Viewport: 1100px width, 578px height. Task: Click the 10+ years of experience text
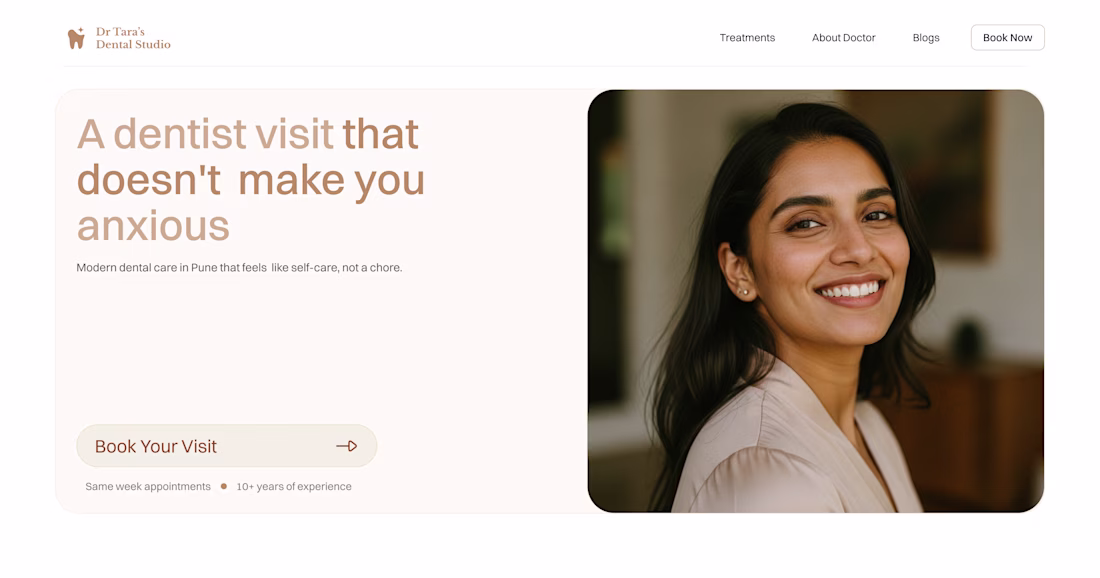[294, 486]
